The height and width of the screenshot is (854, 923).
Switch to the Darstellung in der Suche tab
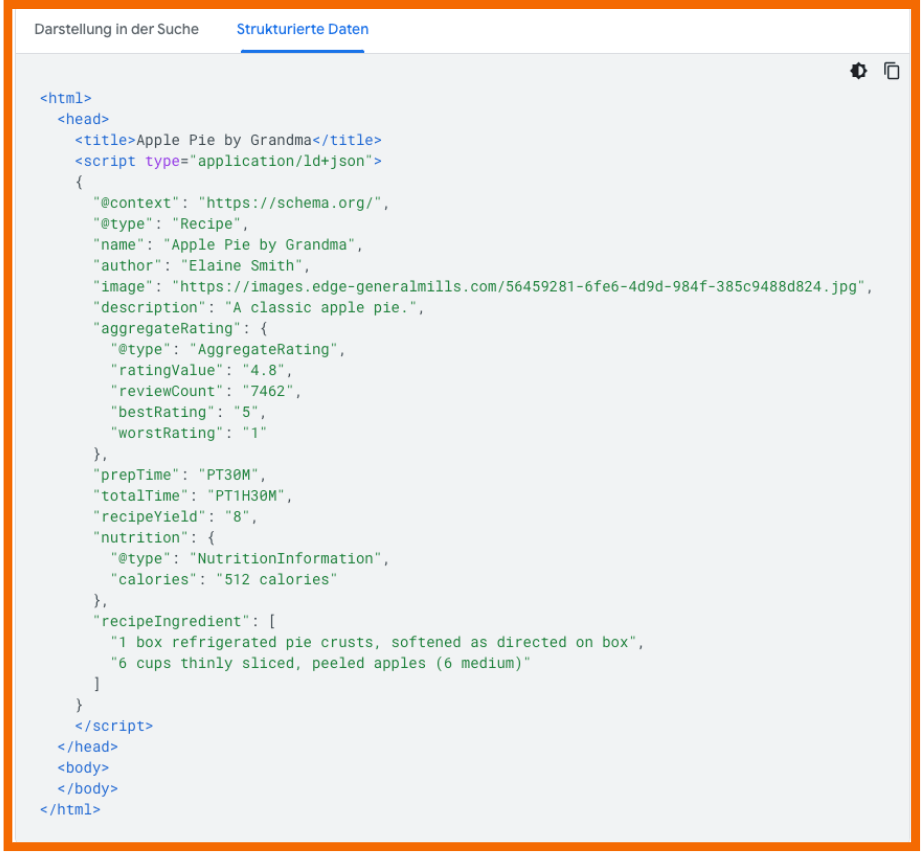click(x=116, y=29)
